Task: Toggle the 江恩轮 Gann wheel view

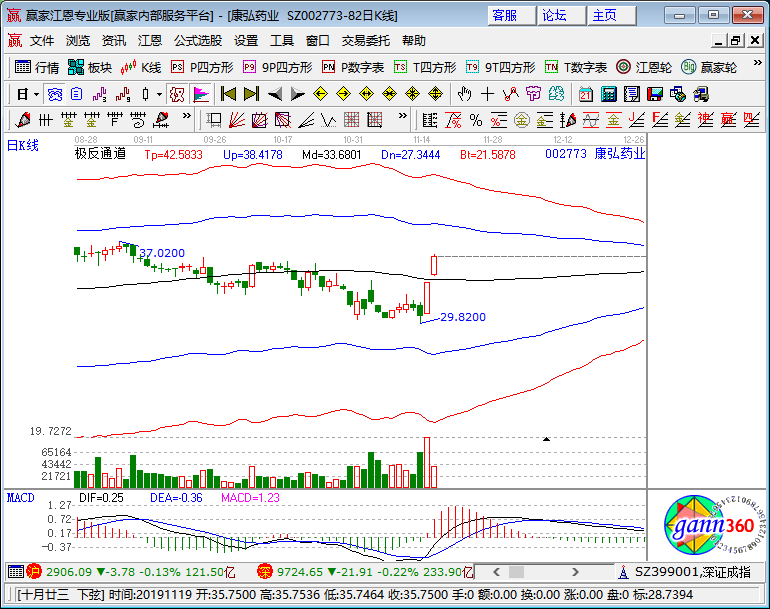Action: click(649, 67)
